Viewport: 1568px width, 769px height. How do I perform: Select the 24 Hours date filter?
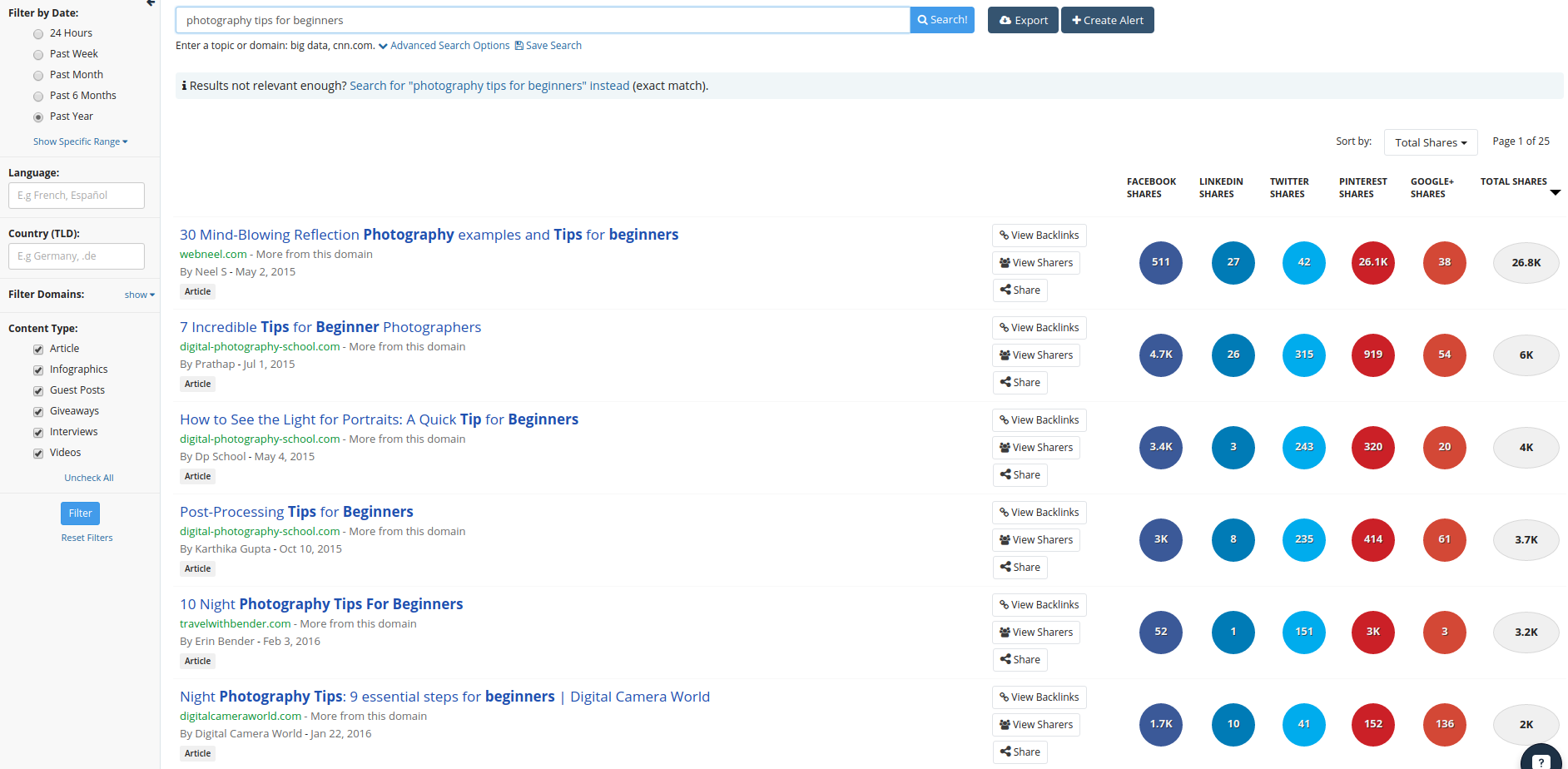(38, 34)
